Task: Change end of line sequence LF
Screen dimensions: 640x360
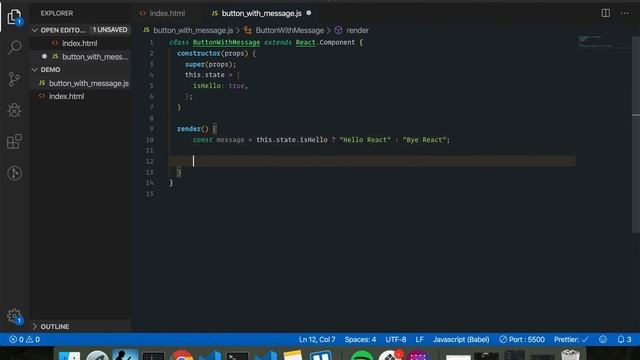Action: (419, 339)
